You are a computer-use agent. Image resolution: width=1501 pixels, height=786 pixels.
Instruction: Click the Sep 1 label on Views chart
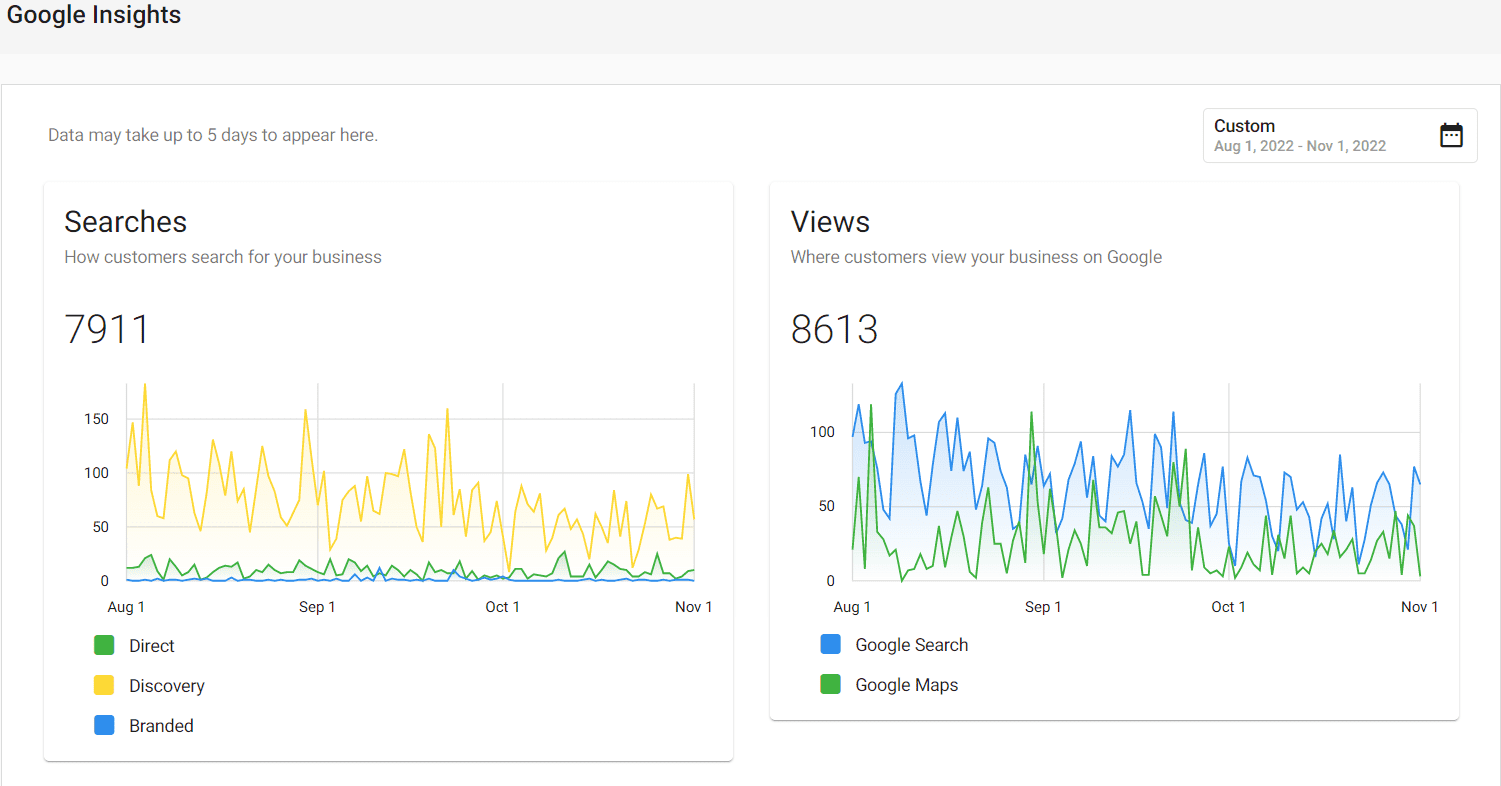[x=1043, y=607]
